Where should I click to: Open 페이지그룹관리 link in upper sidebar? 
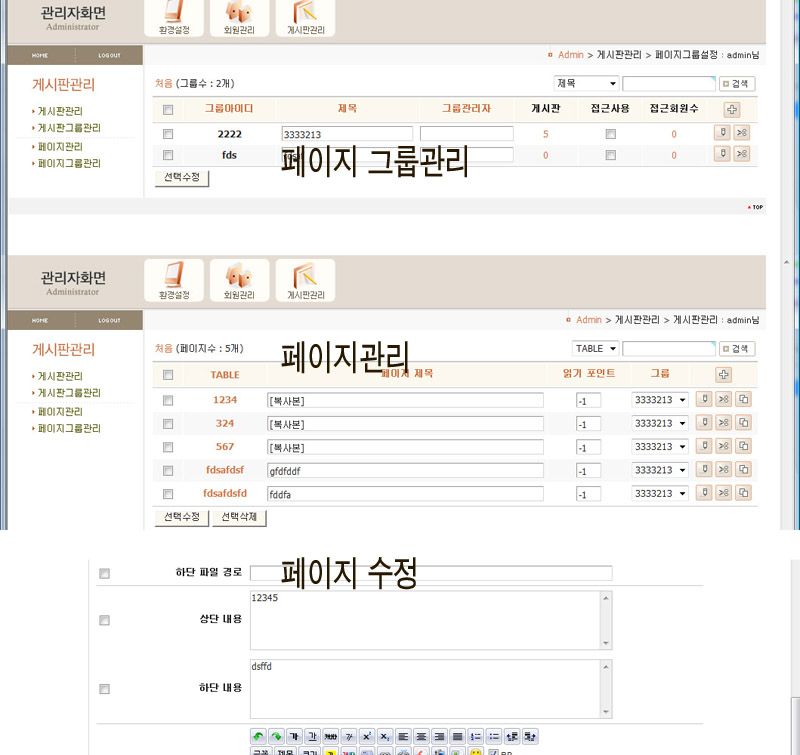pyautogui.click(x=69, y=163)
